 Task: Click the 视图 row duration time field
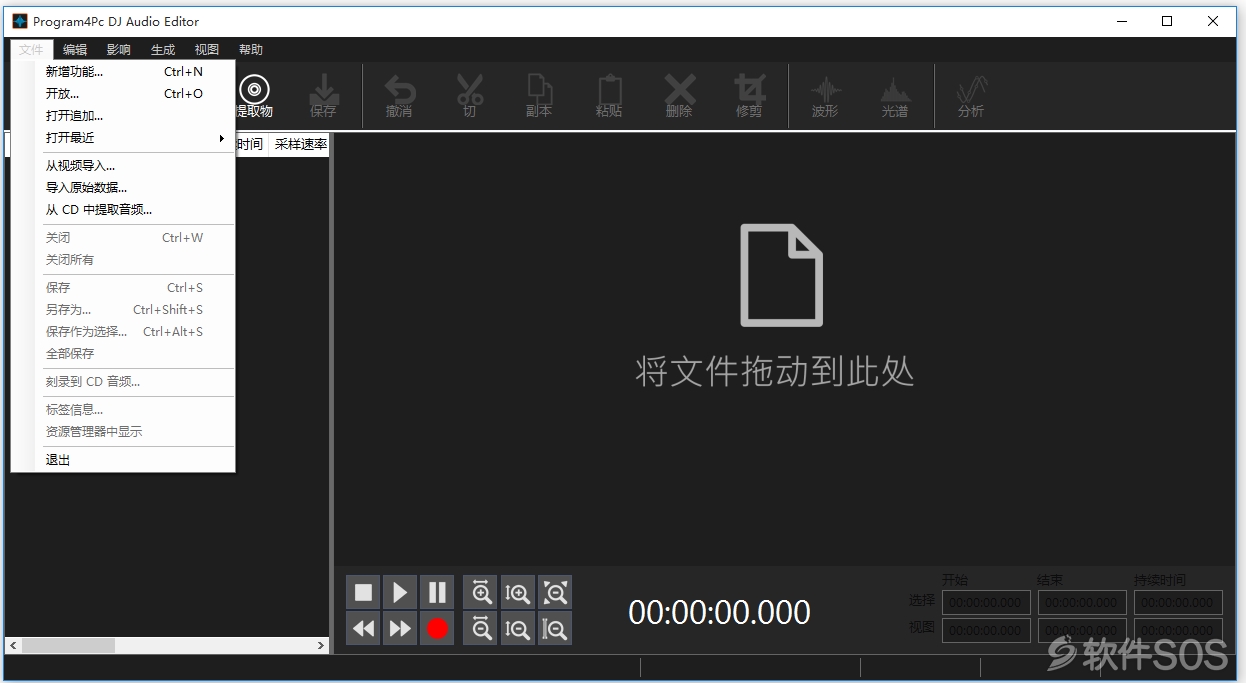click(x=1178, y=630)
